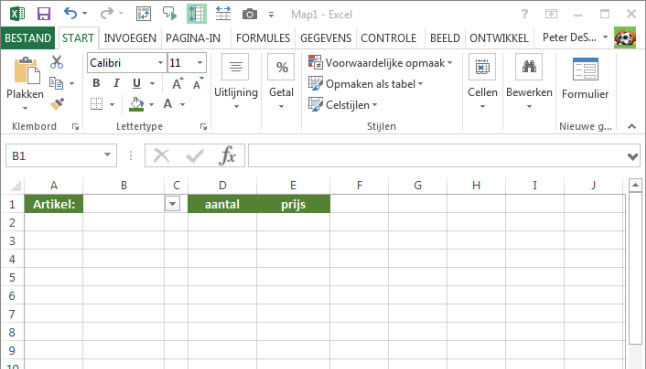
Task: Click the Undo arrow icon
Action: (70, 14)
